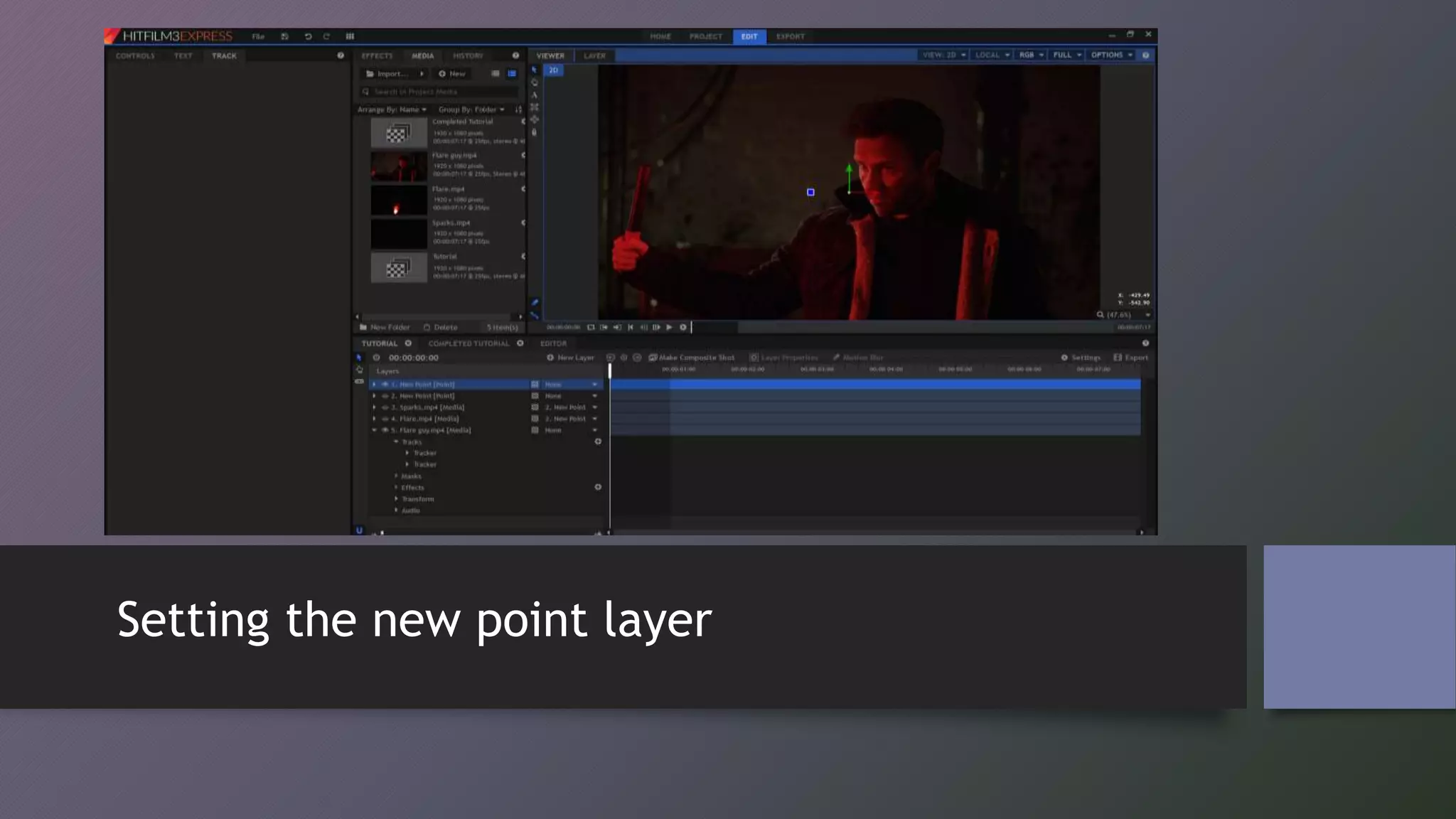Toggle visibility of Sparks.mp4 layer
Image resolution: width=1456 pixels, height=819 pixels.
coord(385,407)
